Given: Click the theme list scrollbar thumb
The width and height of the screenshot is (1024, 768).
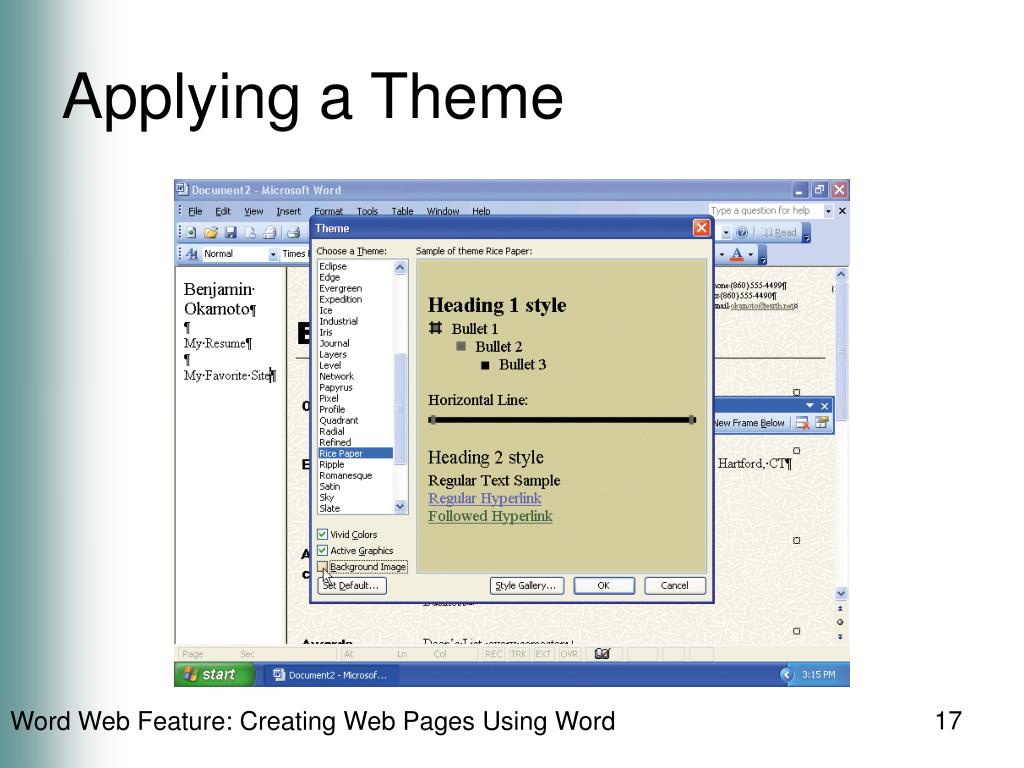Looking at the screenshot, I should 400,408.
